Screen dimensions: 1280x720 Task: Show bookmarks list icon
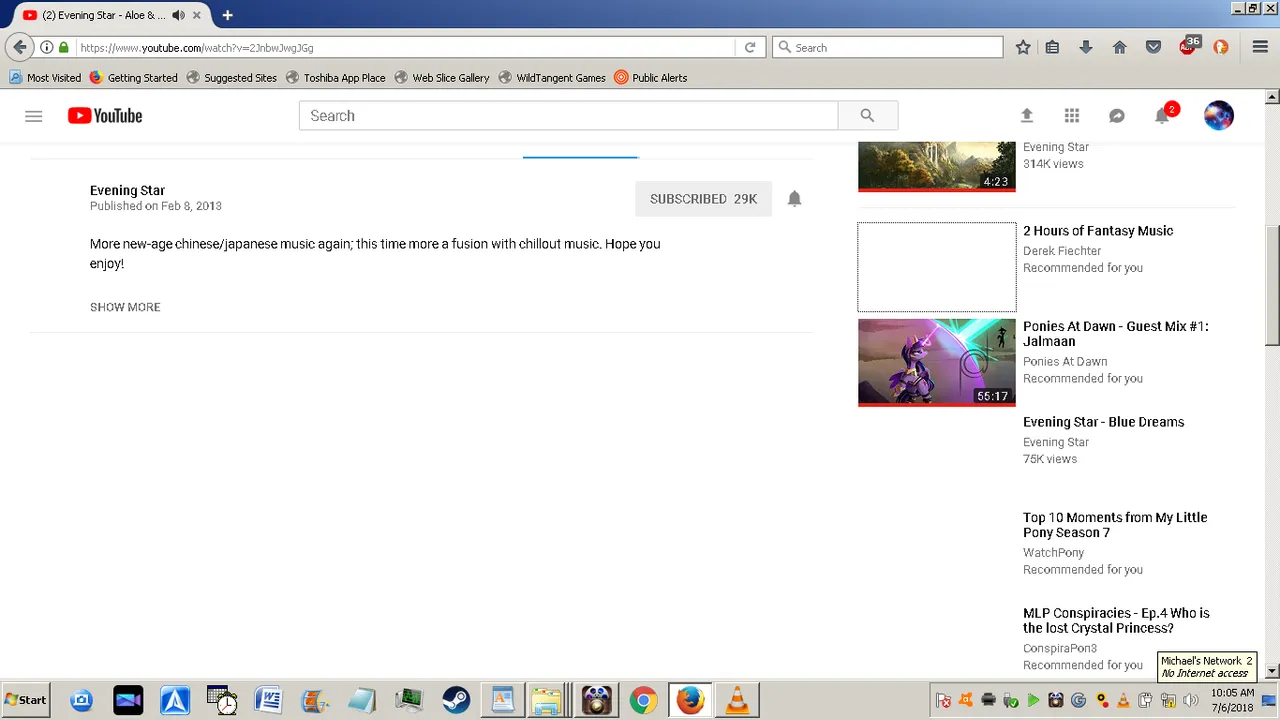(x=1052, y=47)
